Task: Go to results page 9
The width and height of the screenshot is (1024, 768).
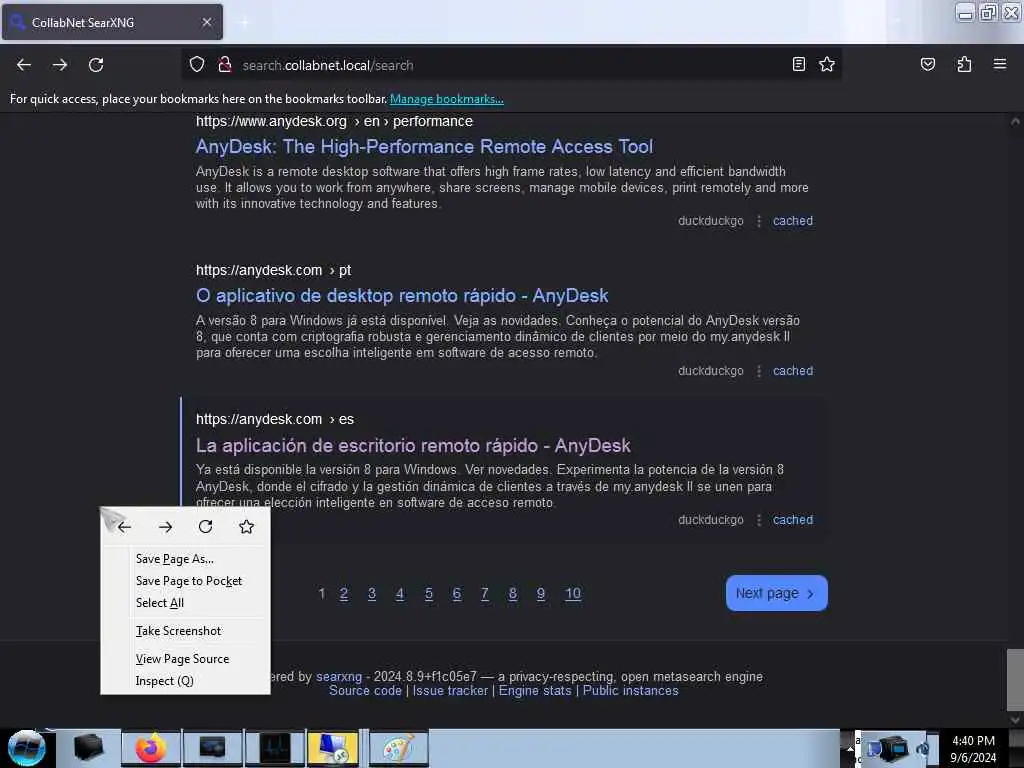Action: pyautogui.click(x=541, y=594)
